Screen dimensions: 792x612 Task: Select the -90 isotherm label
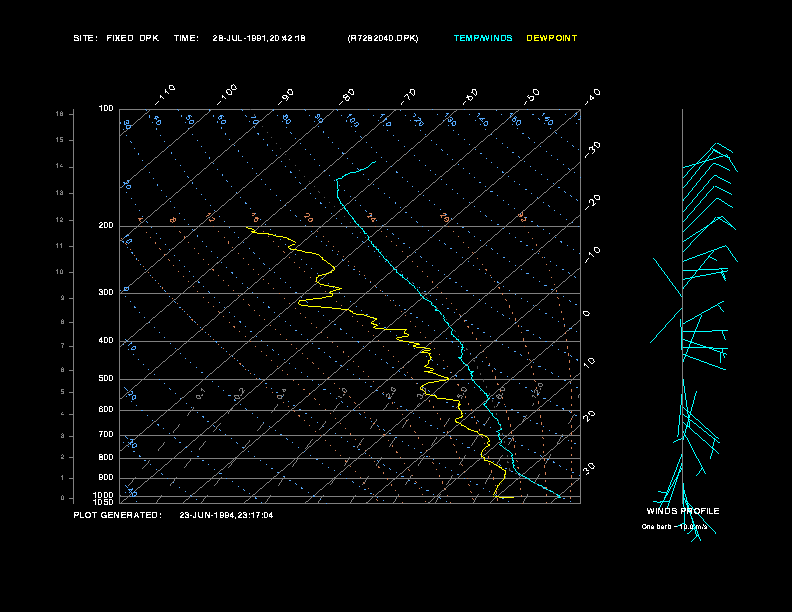286,97
